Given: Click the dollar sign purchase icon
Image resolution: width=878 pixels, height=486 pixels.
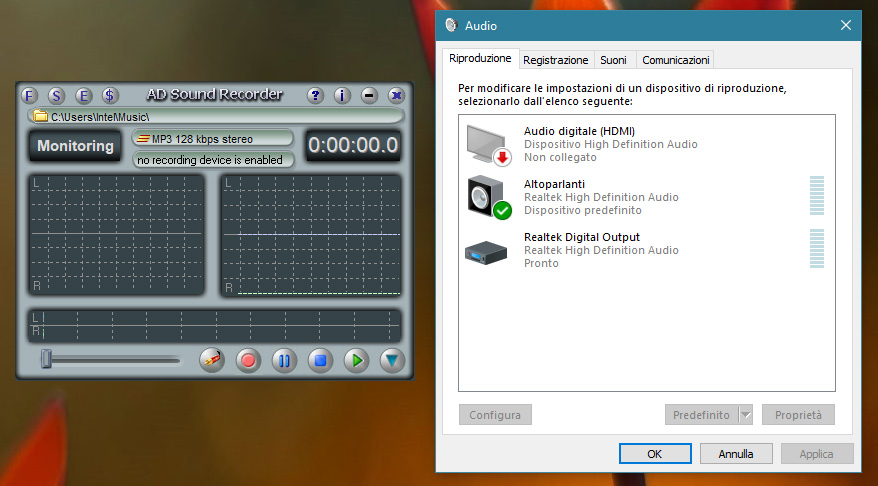Looking at the screenshot, I should click(x=110, y=95).
